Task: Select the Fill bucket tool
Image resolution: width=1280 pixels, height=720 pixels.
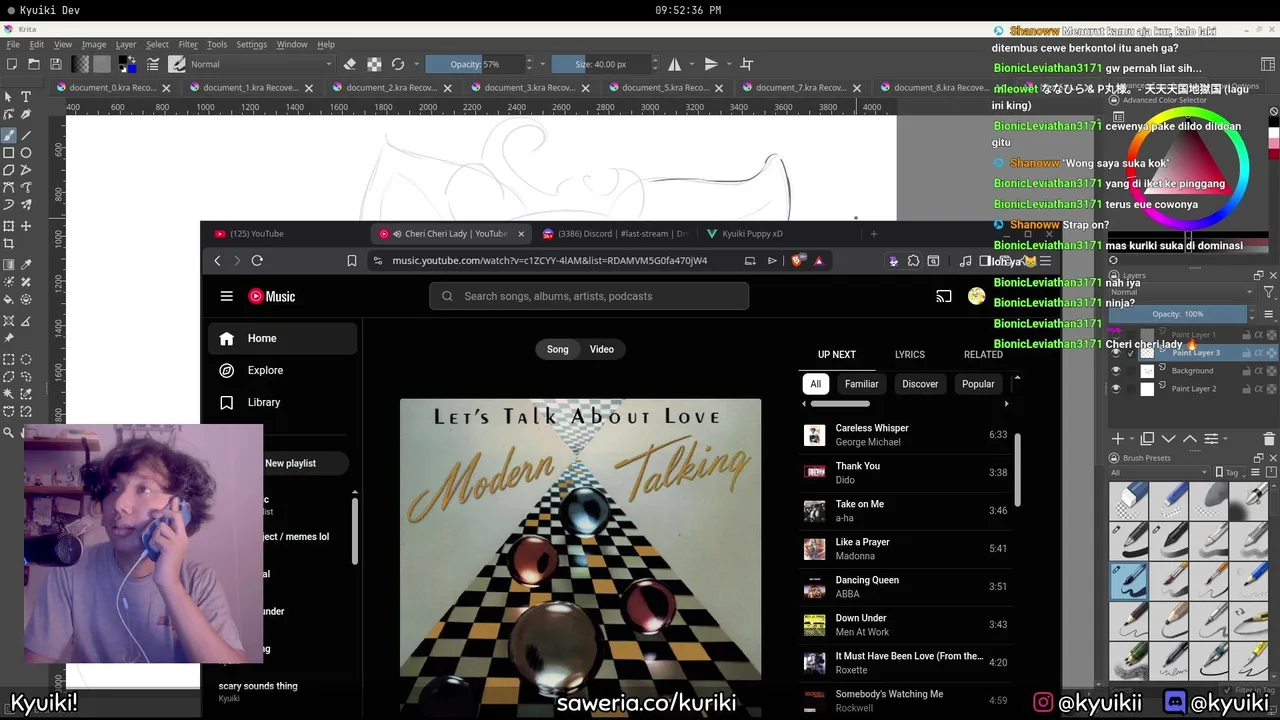Action: (9, 299)
